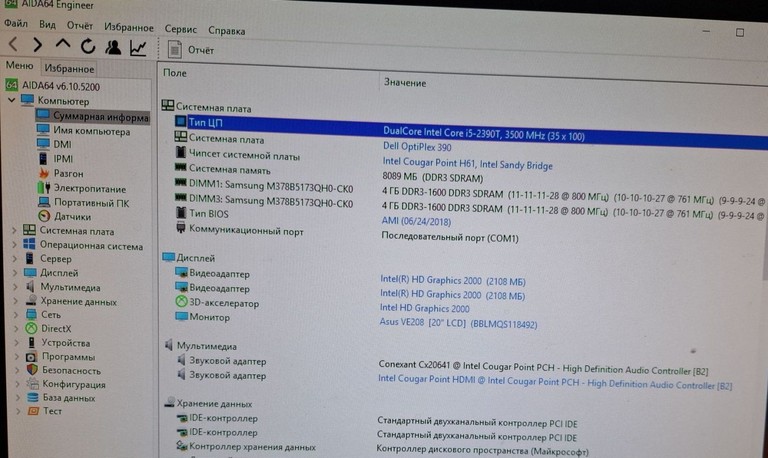Click the Тест icon in tree

[x=33, y=410]
